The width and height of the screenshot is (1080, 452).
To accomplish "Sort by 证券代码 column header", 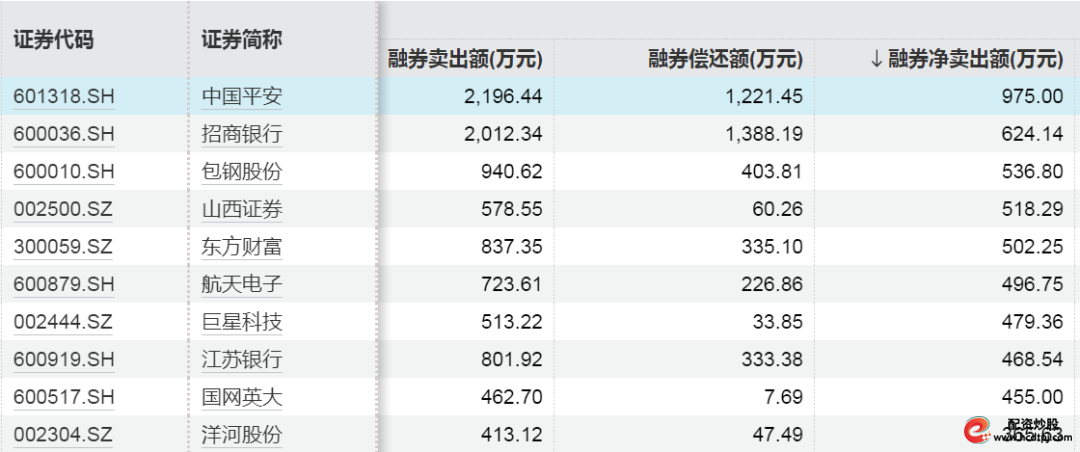I will 54,40.
